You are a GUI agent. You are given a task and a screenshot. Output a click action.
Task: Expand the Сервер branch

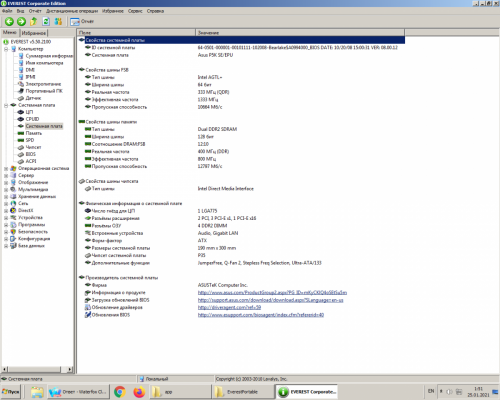[x=6, y=175]
